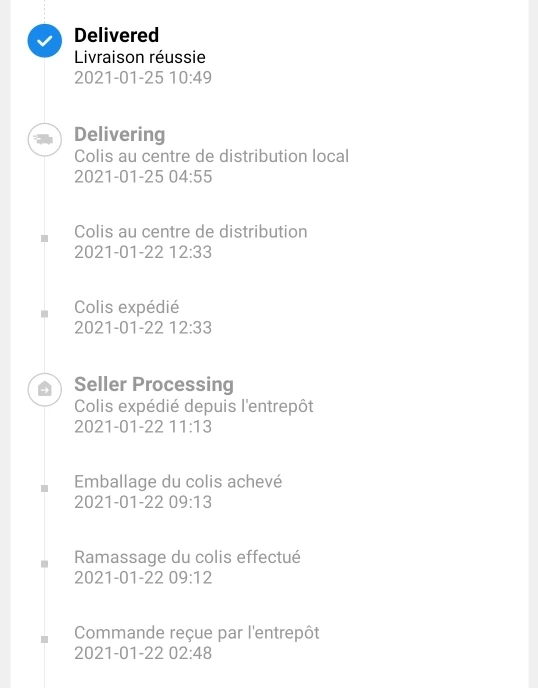Screen dimensions: 538x688
Task: Click the 2021-01-25 04:55 timestamp
Action: pyautogui.click(x=143, y=177)
